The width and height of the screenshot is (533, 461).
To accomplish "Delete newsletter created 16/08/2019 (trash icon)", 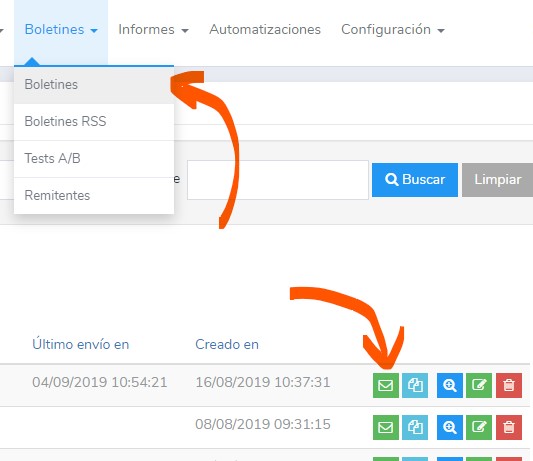I will (x=509, y=385).
